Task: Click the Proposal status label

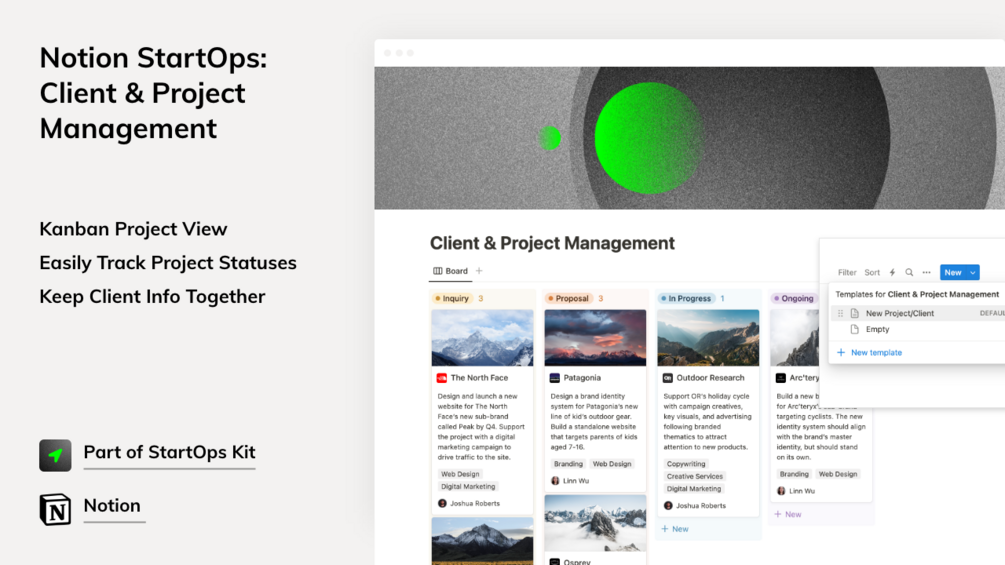Action: point(569,299)
